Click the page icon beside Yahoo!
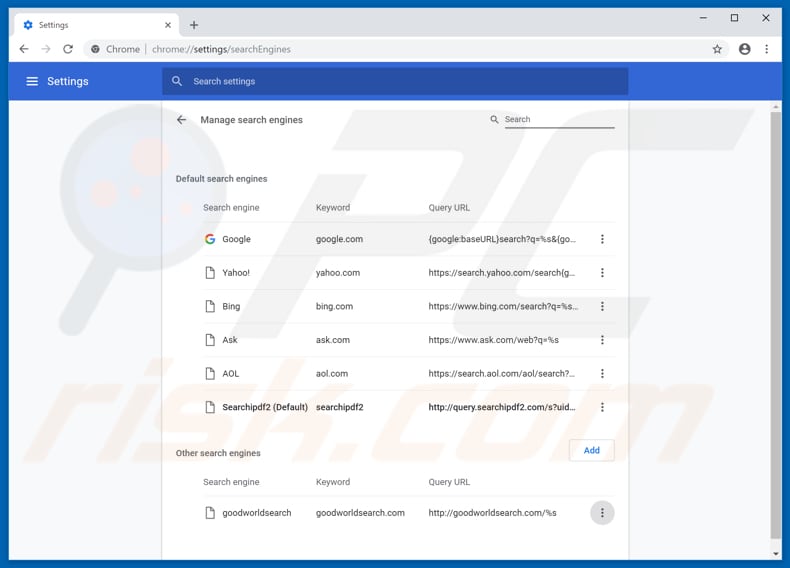This screenshot has height=568, width=790. (x=210, y=273)
